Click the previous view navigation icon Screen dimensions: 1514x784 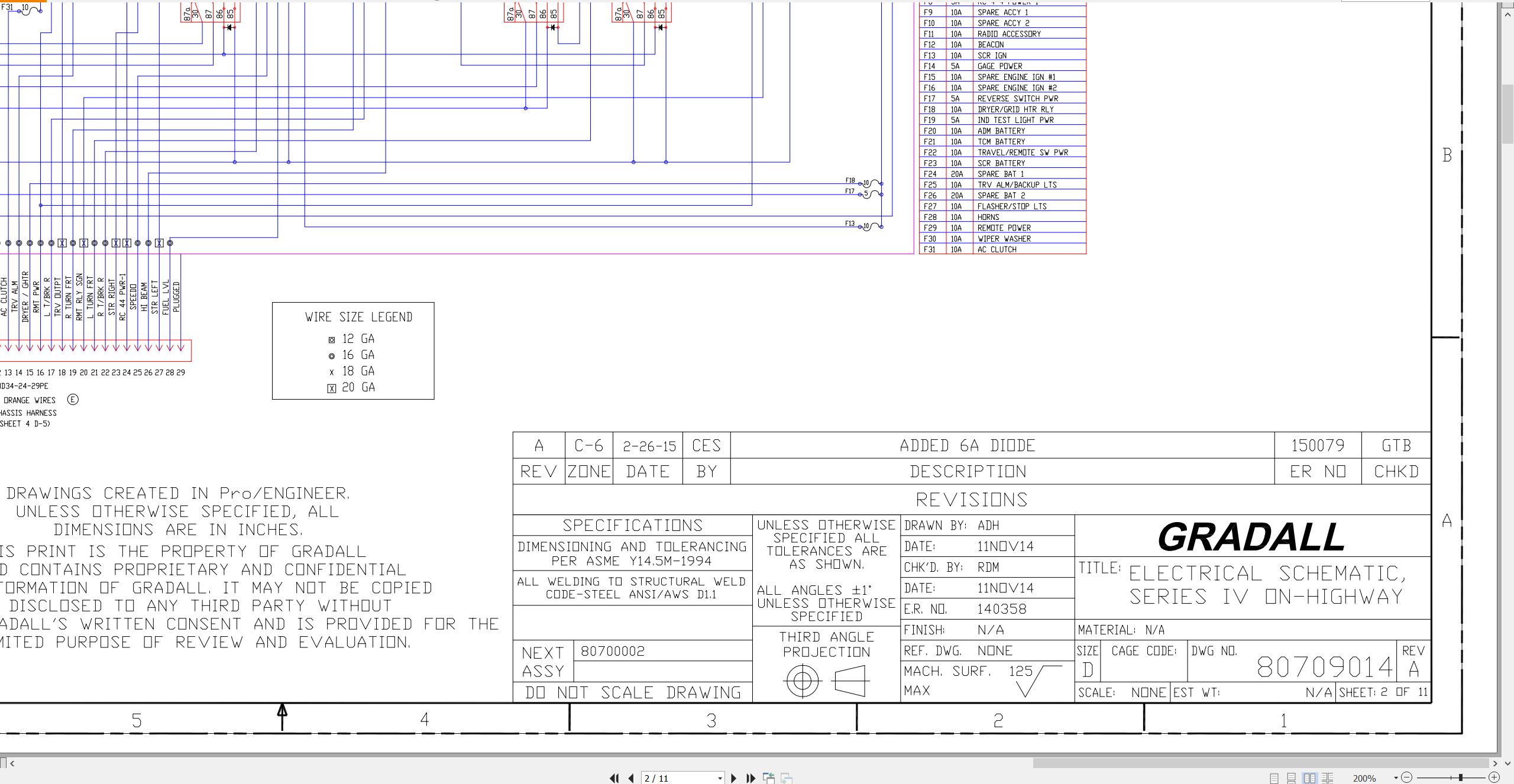coord(769,778)
